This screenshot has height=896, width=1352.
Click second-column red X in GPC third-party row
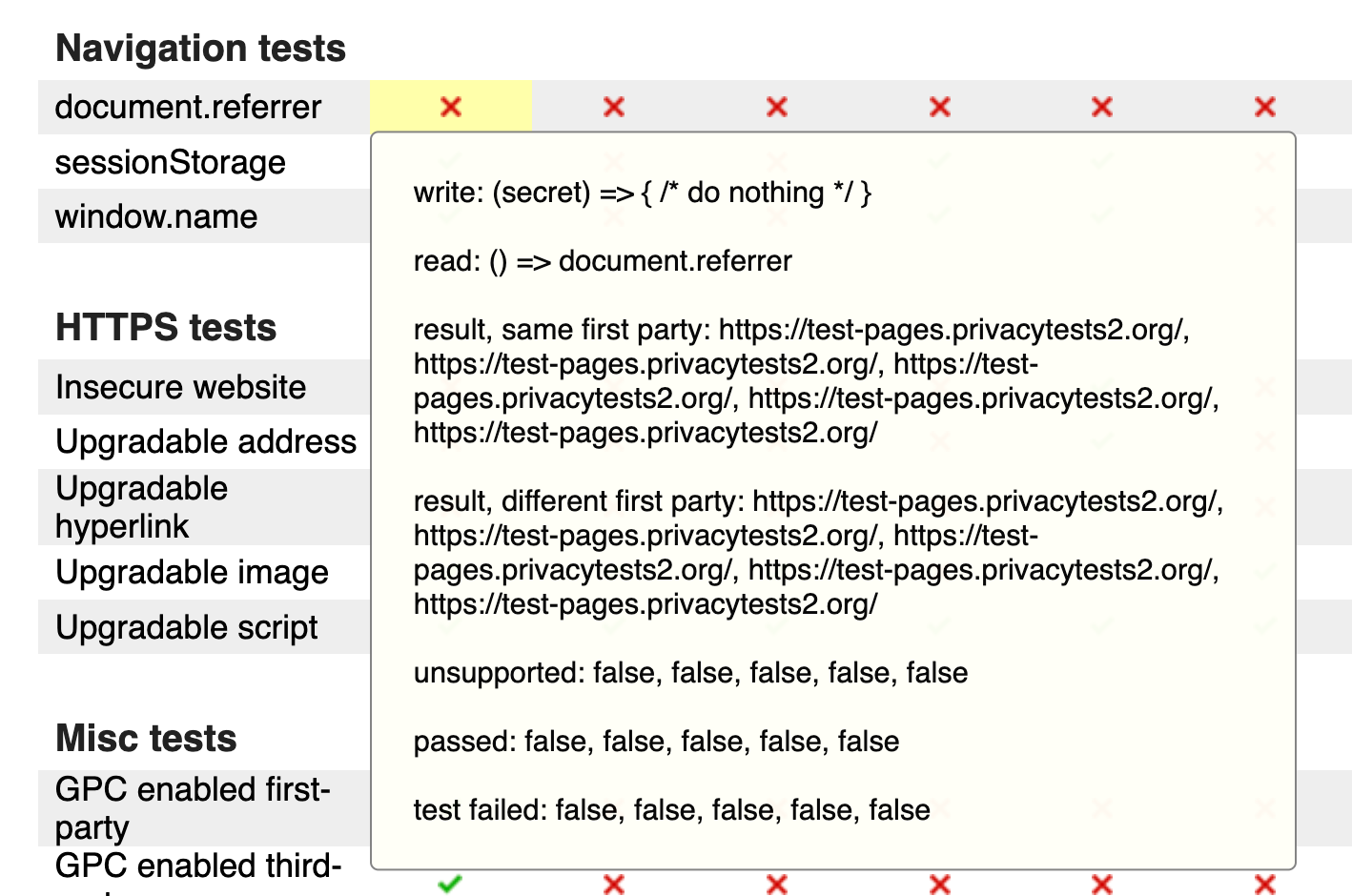tap(614, 885)
